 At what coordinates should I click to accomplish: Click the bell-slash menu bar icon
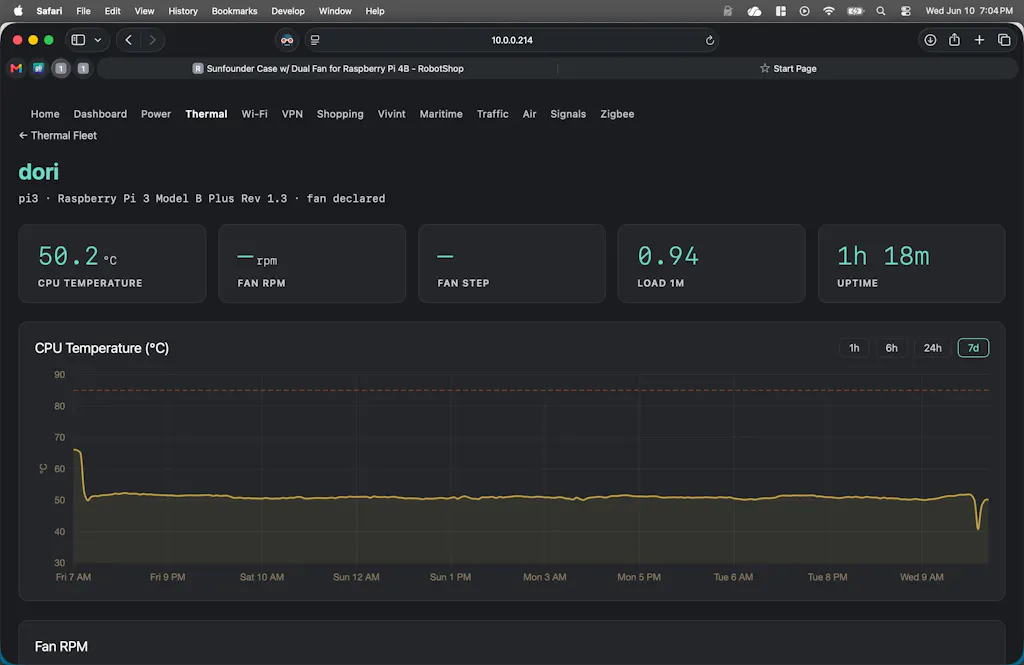[x=728, y=11]
